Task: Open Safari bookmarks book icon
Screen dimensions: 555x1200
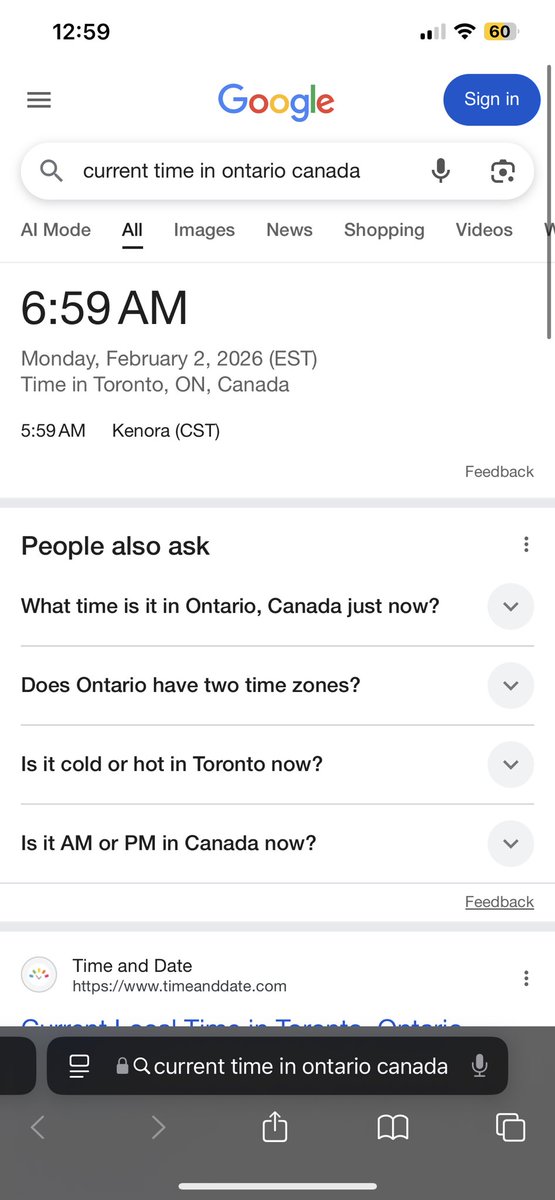Action: pos(393,1128)
